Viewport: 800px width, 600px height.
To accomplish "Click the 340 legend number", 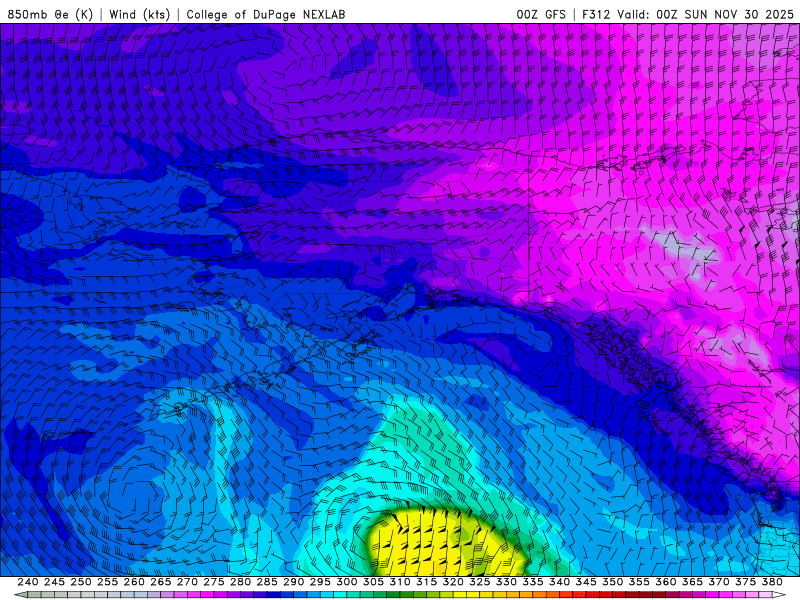I will click(559, 582).
